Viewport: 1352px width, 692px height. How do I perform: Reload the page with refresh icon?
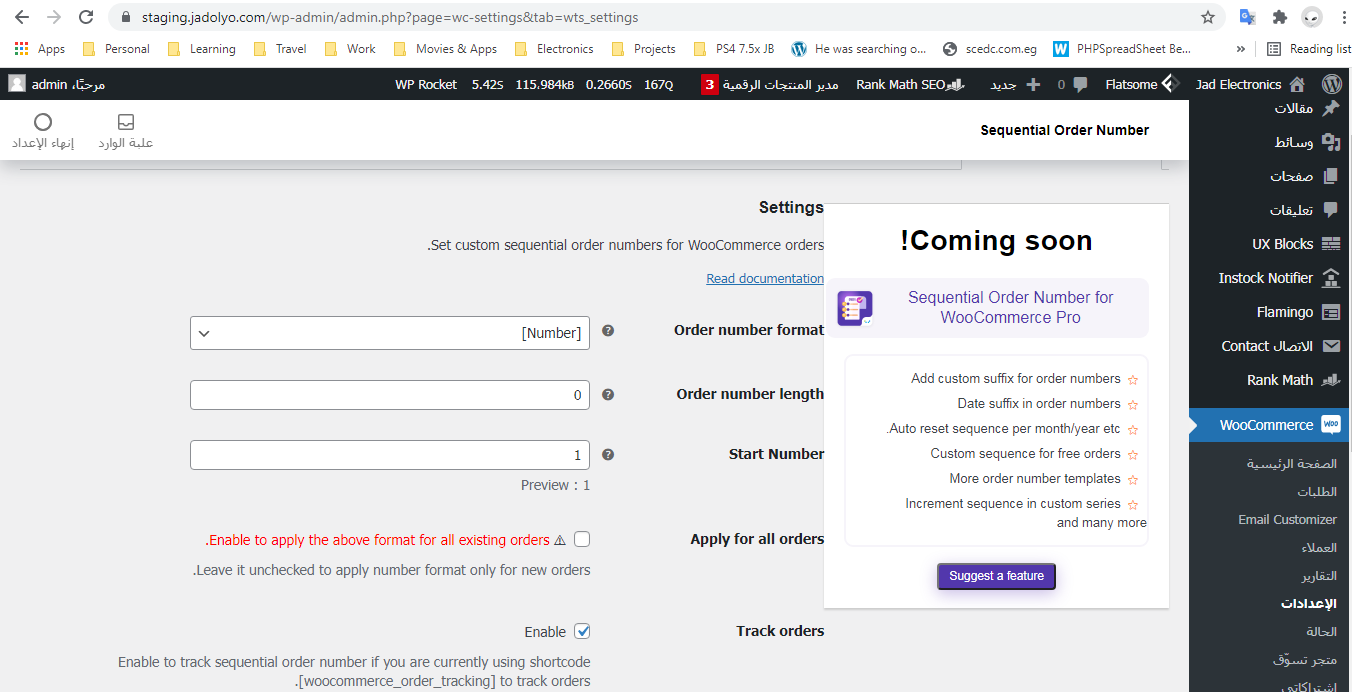(86, 17)
